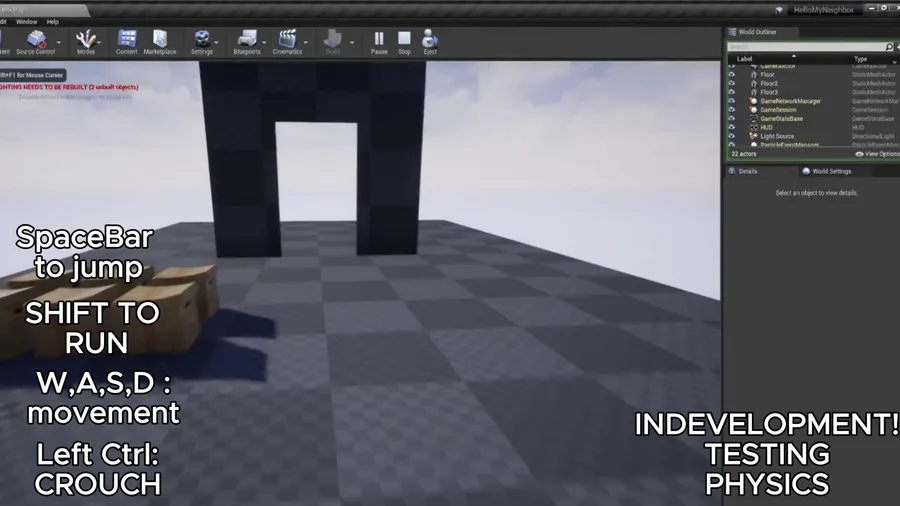
Task: Click the HelloMyNeighbor project name
Action: [824, 10]
